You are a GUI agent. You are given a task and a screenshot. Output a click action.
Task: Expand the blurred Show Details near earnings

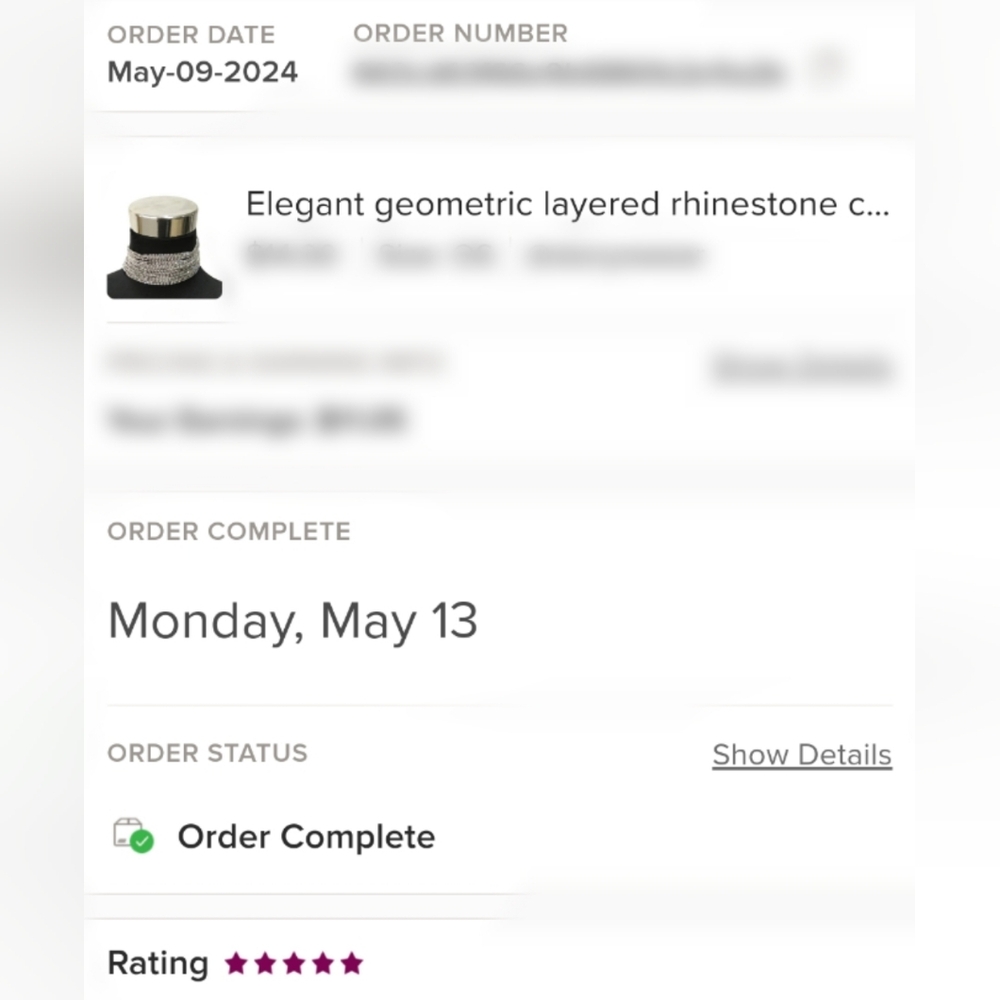(x=801, y=367)
